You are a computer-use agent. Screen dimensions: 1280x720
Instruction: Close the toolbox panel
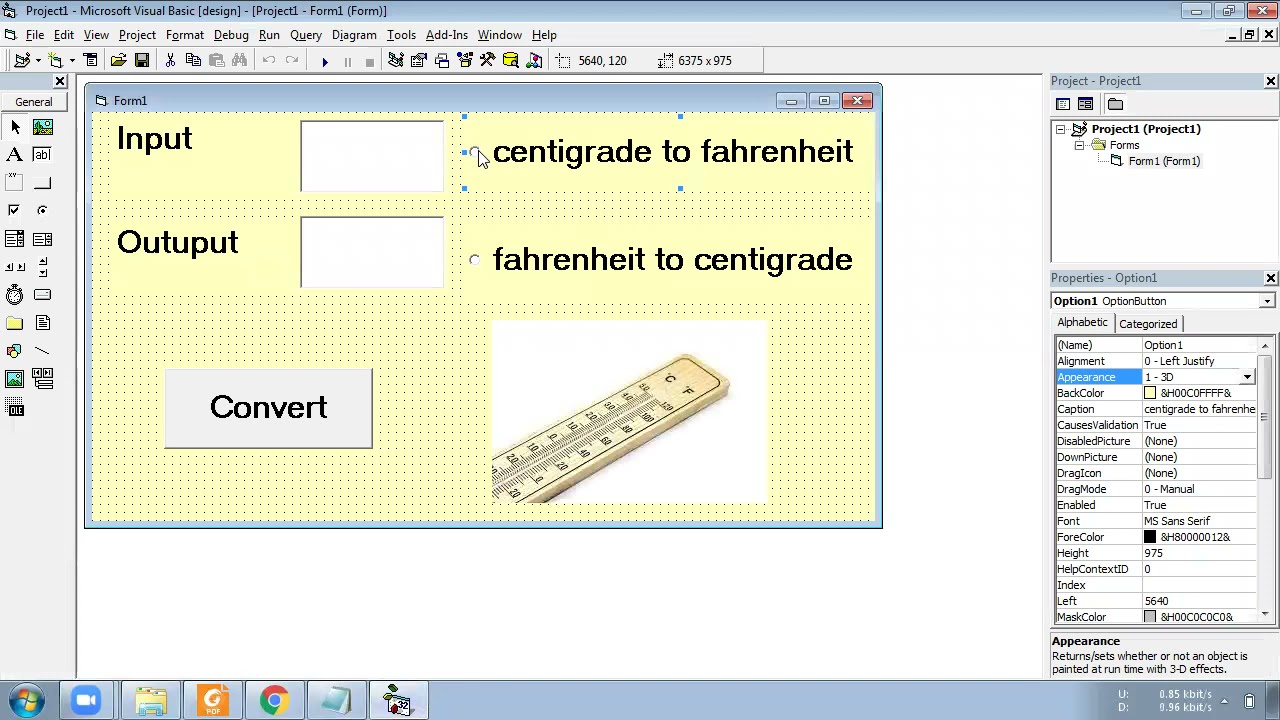coord(60,81)
